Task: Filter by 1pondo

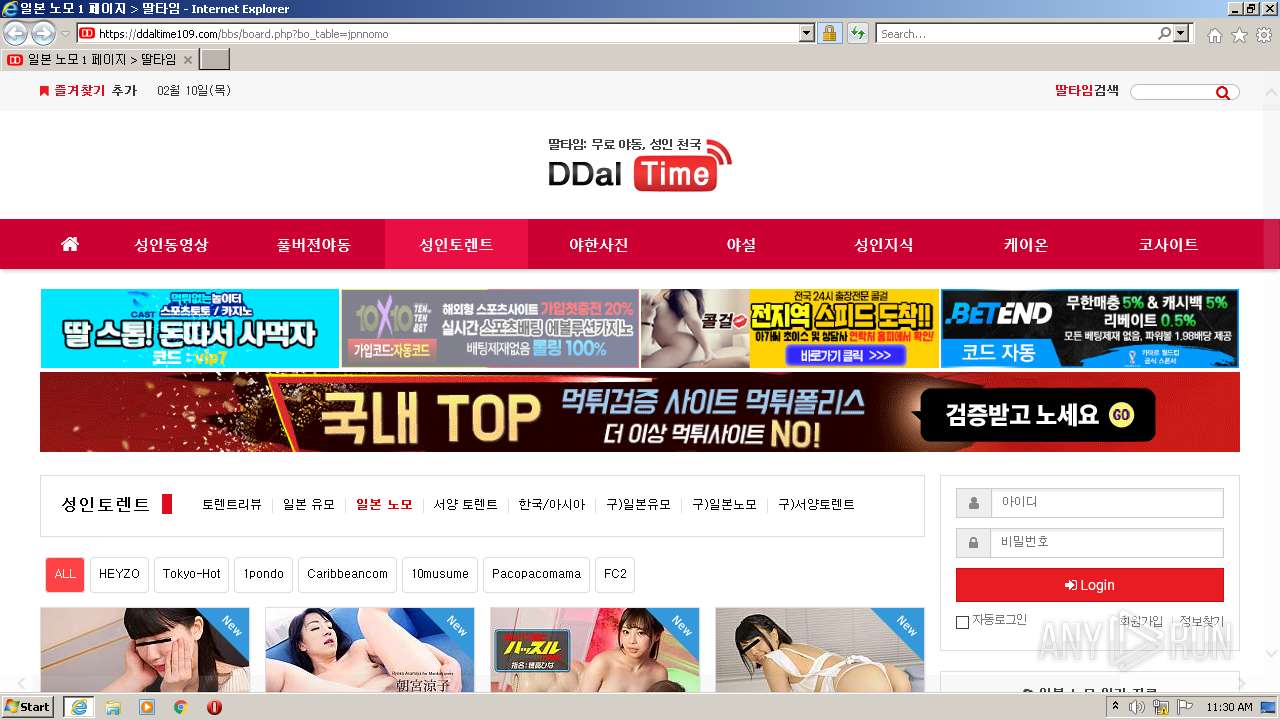Action: (x=264, y=574)
